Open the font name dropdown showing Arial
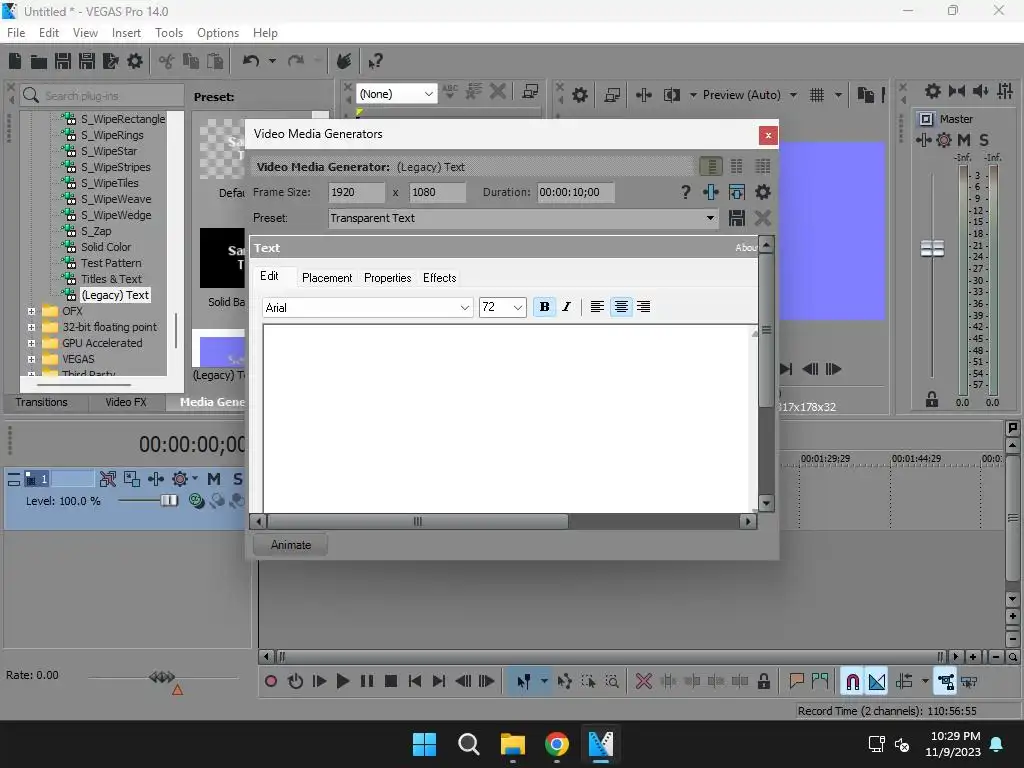The height and width of the screenshot is (768, 1024). tap(368, 308)
